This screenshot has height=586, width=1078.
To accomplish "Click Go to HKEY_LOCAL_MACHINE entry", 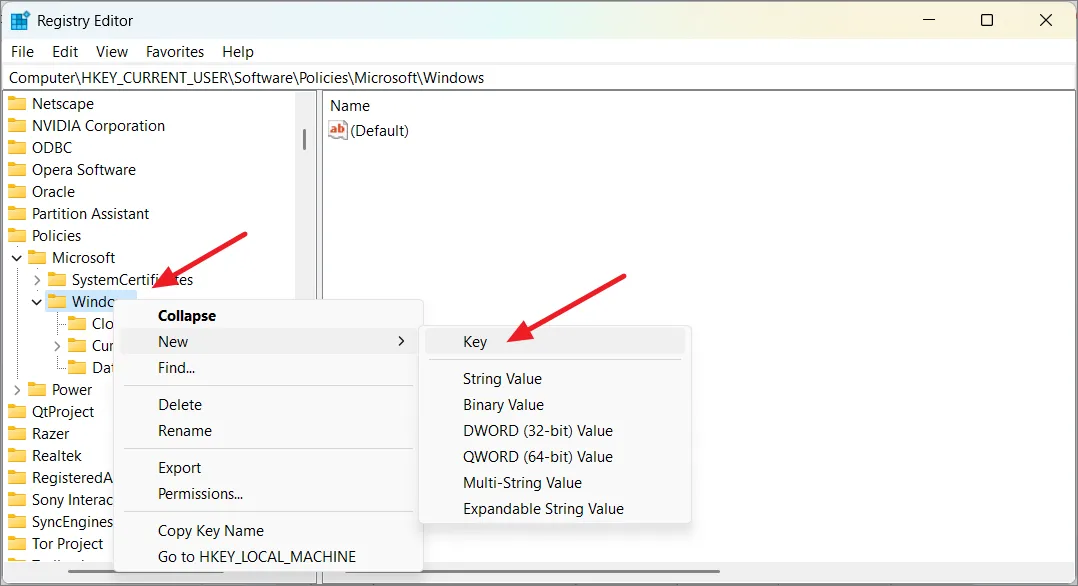I will coord(256,557).
